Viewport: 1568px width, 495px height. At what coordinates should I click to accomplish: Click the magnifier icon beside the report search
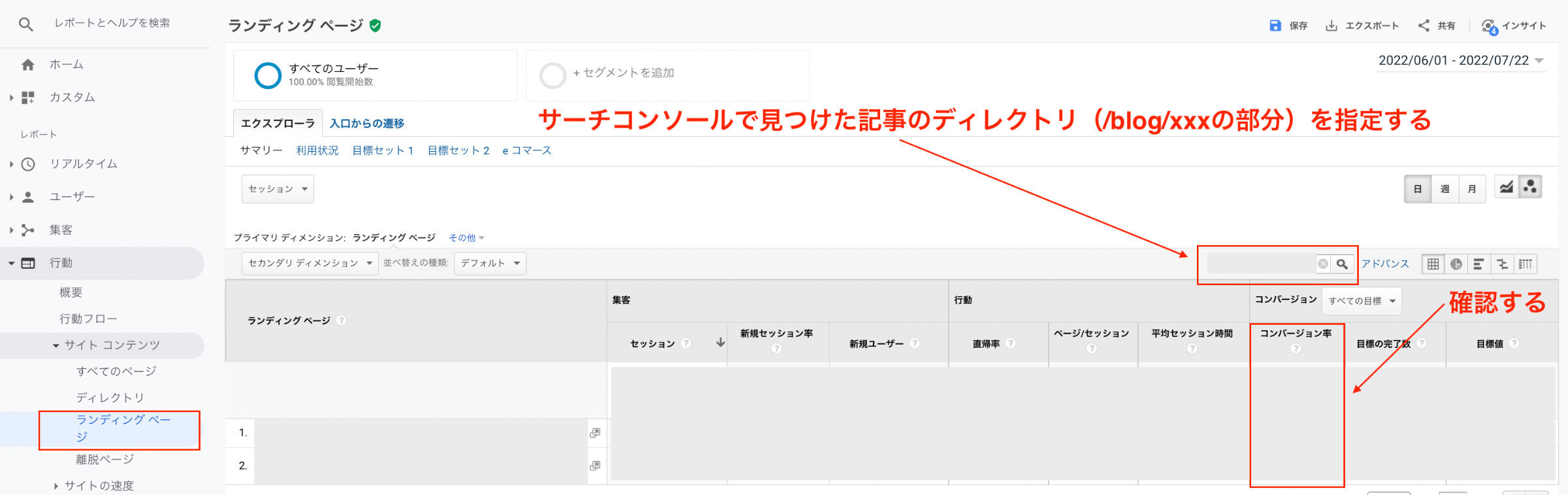pyautogui.click(x=25, y=25)
